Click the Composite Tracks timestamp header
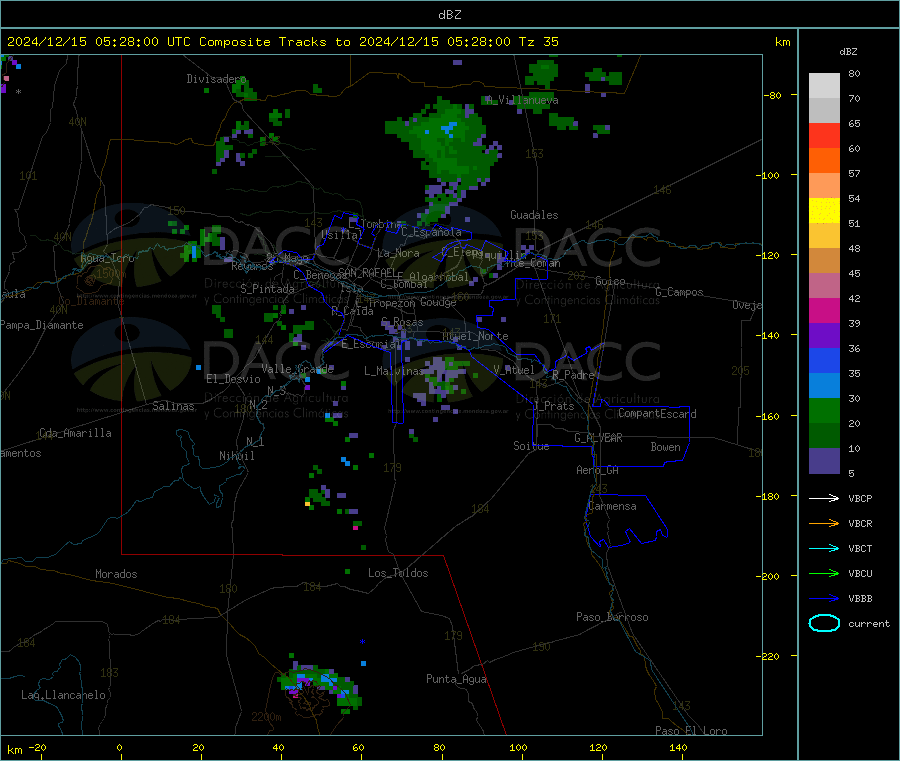The image size is (900, 761). pyautogui.click(x=282, y=42)
